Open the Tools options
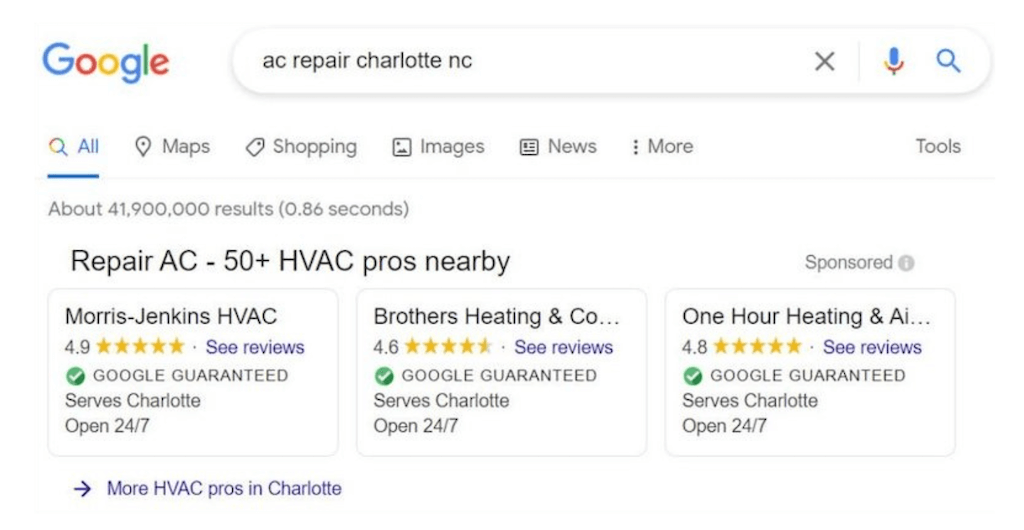1024x530 pixels. click(x=937, y=147)
